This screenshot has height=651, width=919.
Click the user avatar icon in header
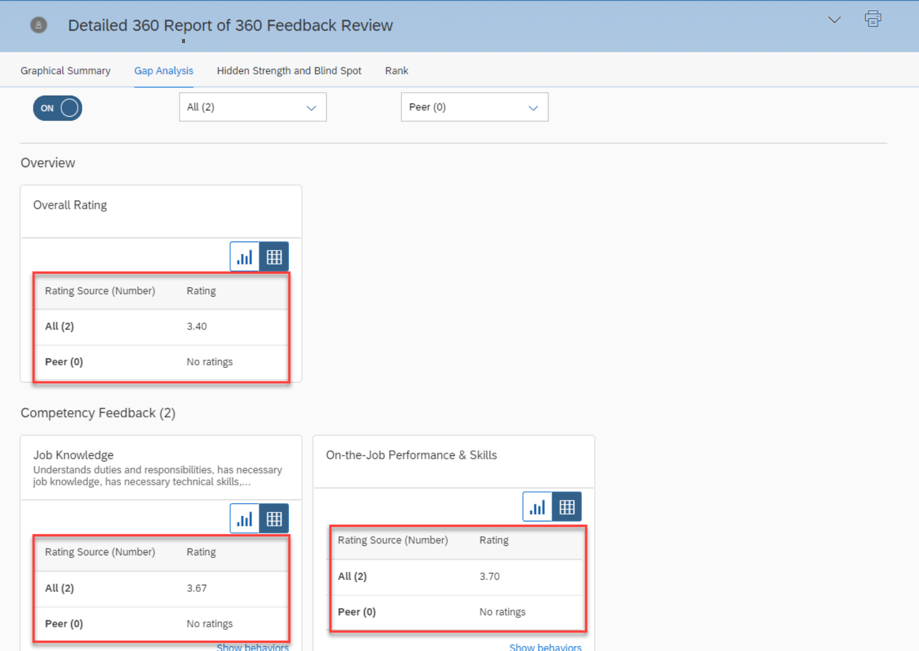coord(38,25)
